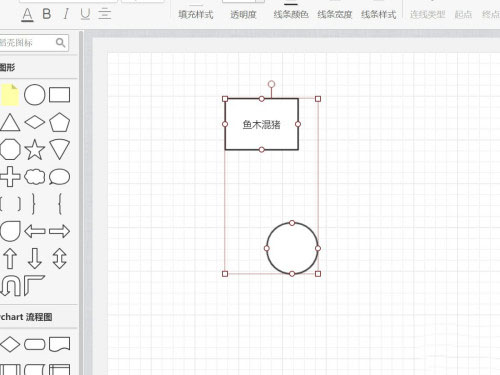Screen dimensions: 500x375
Task: Select the cross plus shape
Action: coord(10,177)
